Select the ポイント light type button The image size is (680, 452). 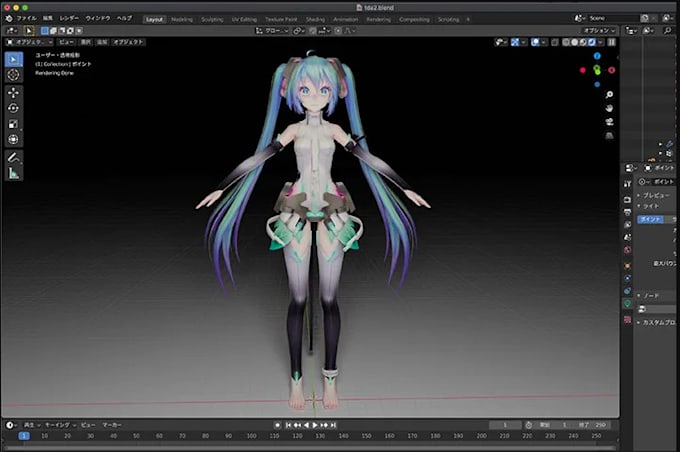(x=651, y=219)
